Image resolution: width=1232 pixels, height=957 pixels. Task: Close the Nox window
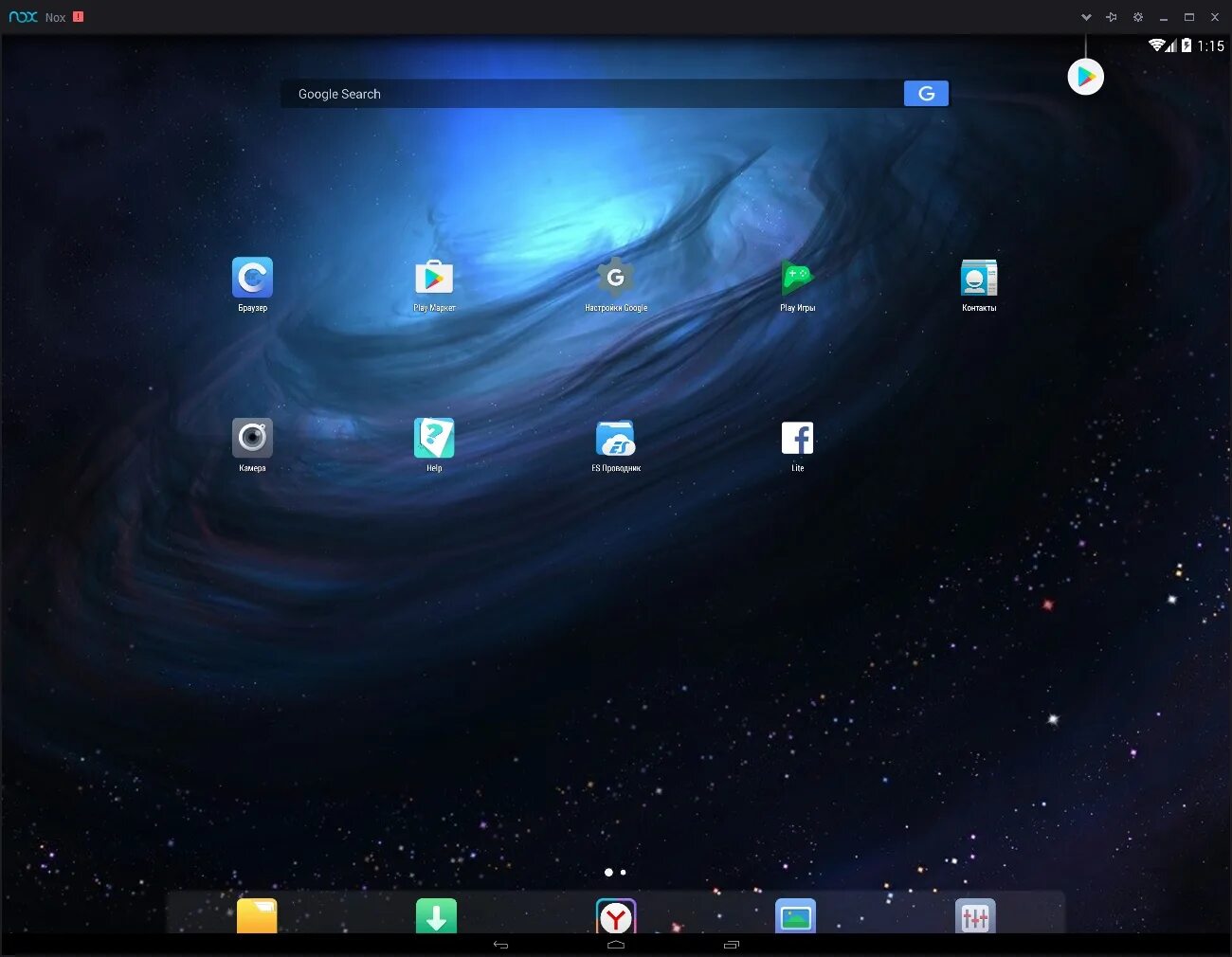point(1214,17)
